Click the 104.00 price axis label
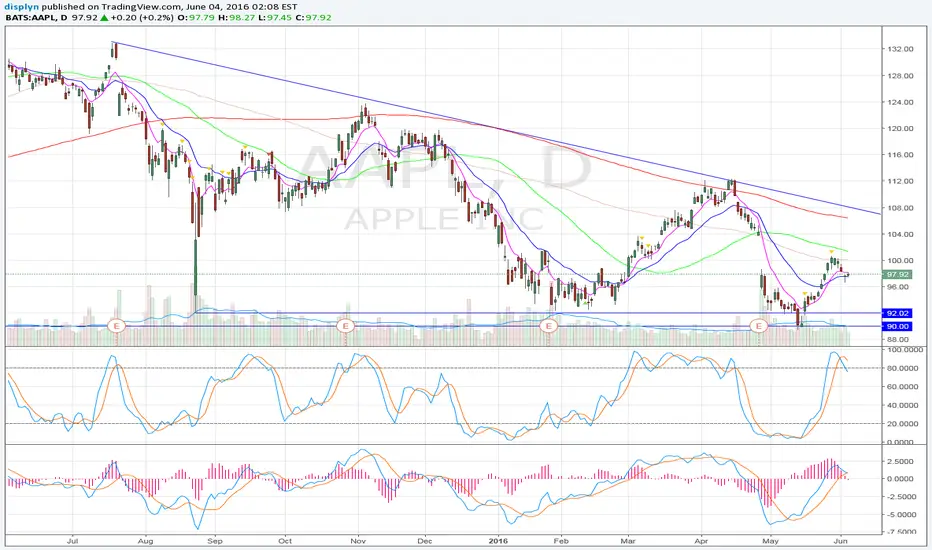The height and width of the screenshot is (550, 932). pyautogui.click(x=900, y=234)
